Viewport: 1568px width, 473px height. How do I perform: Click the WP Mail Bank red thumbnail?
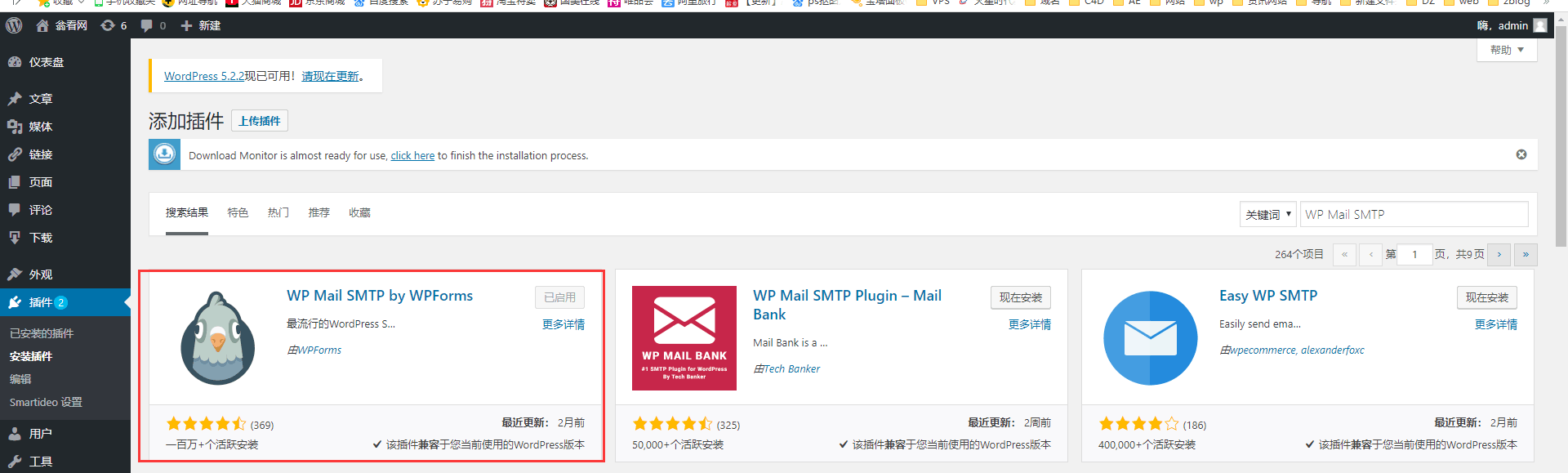(x=684, y=338)
